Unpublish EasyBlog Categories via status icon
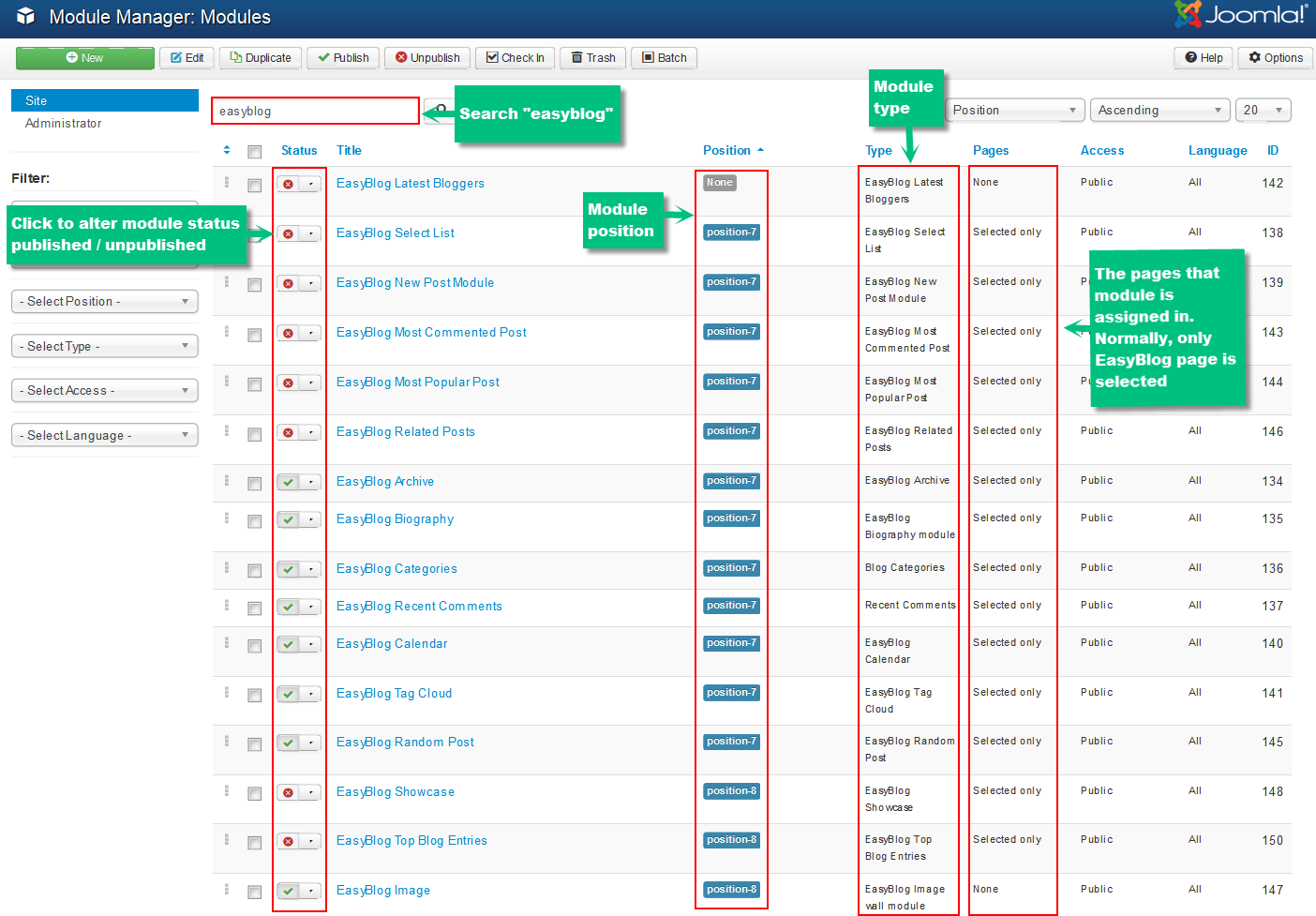Viewport: 1316px width, 916px height. click(x=288, y=569)
